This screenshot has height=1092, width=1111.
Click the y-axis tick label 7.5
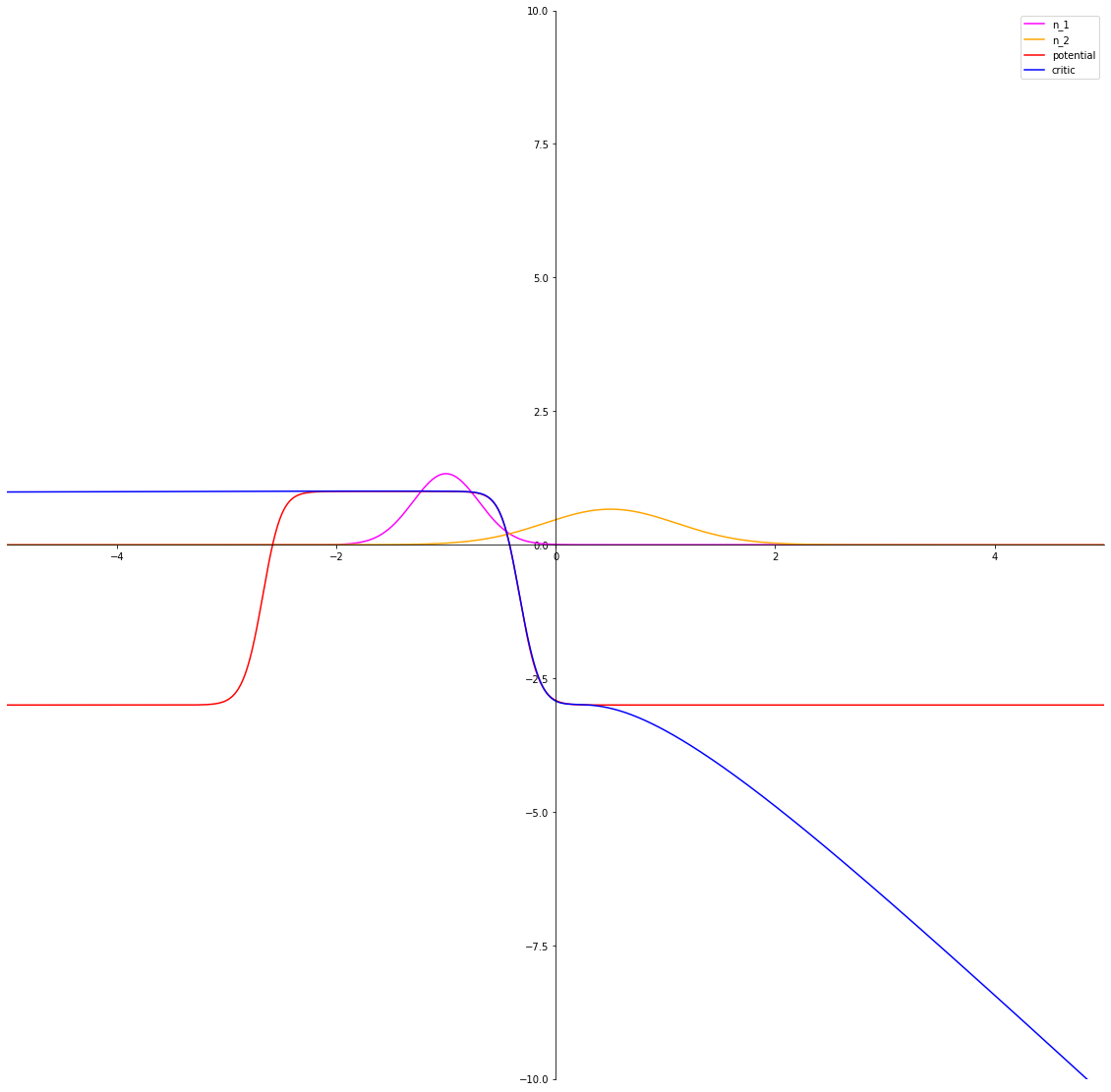[541, 144]
